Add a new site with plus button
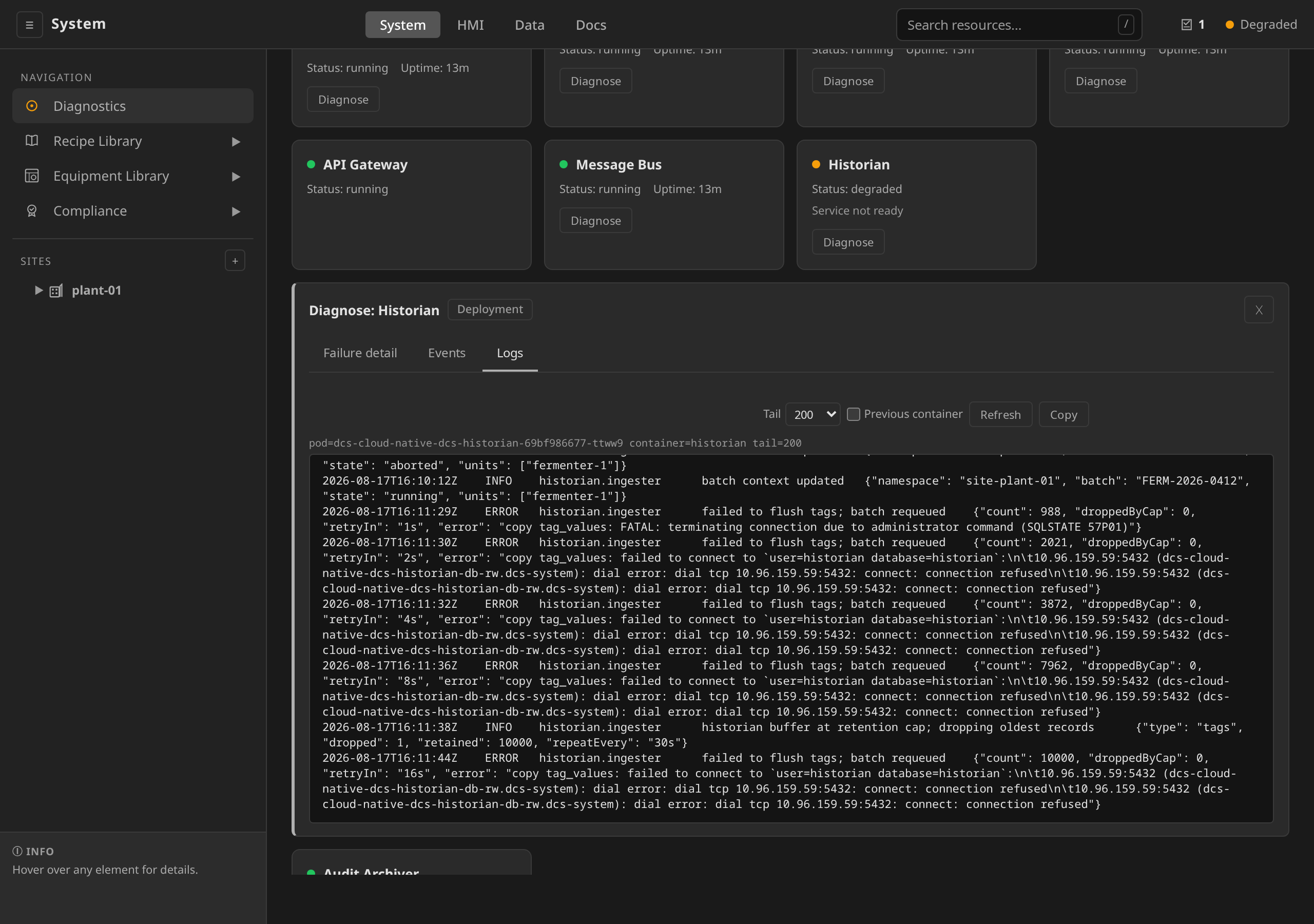Screen dimensions: 1314x924 235,261
